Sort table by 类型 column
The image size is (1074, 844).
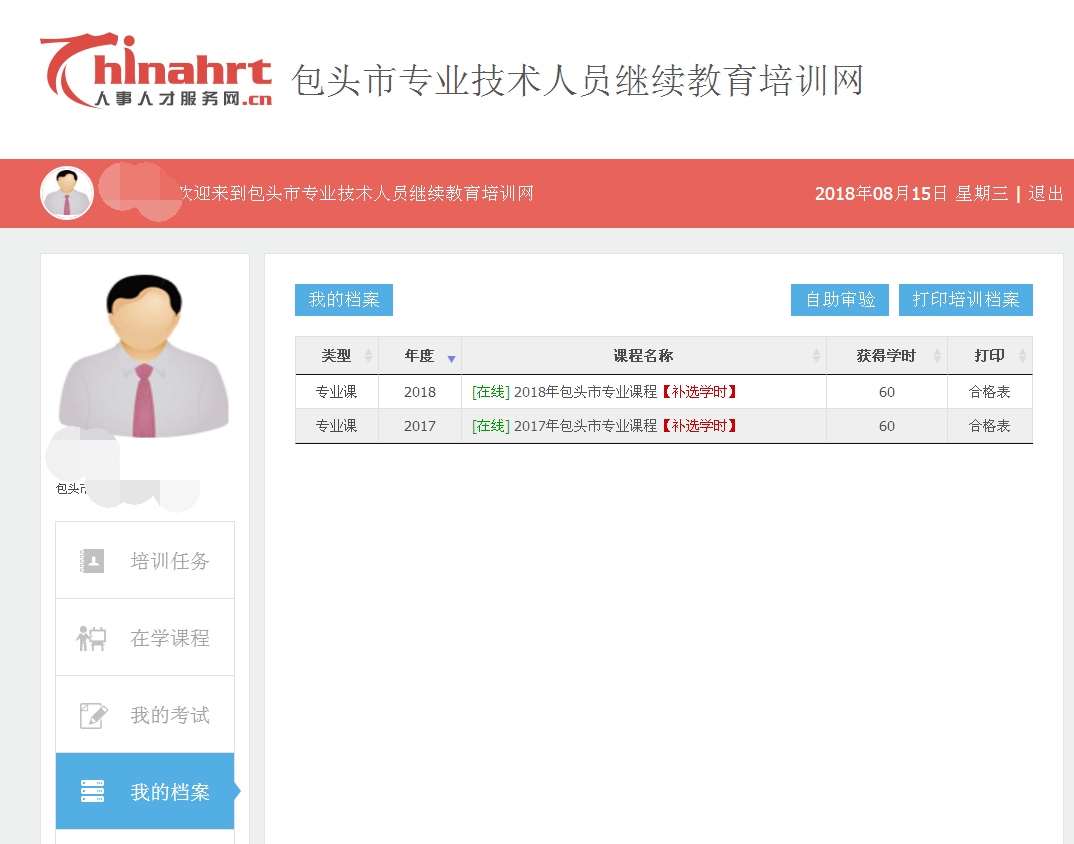pyautogui.click(x=336, y=356)
